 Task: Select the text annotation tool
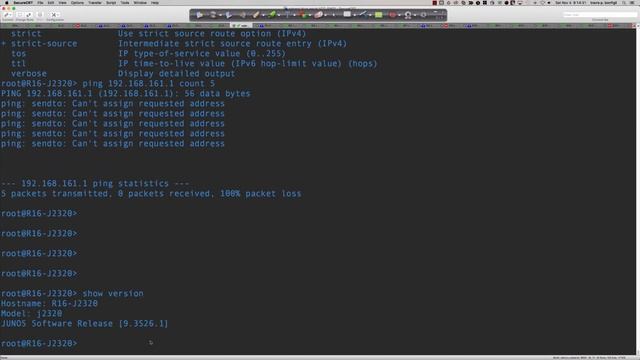pos(287,15)
